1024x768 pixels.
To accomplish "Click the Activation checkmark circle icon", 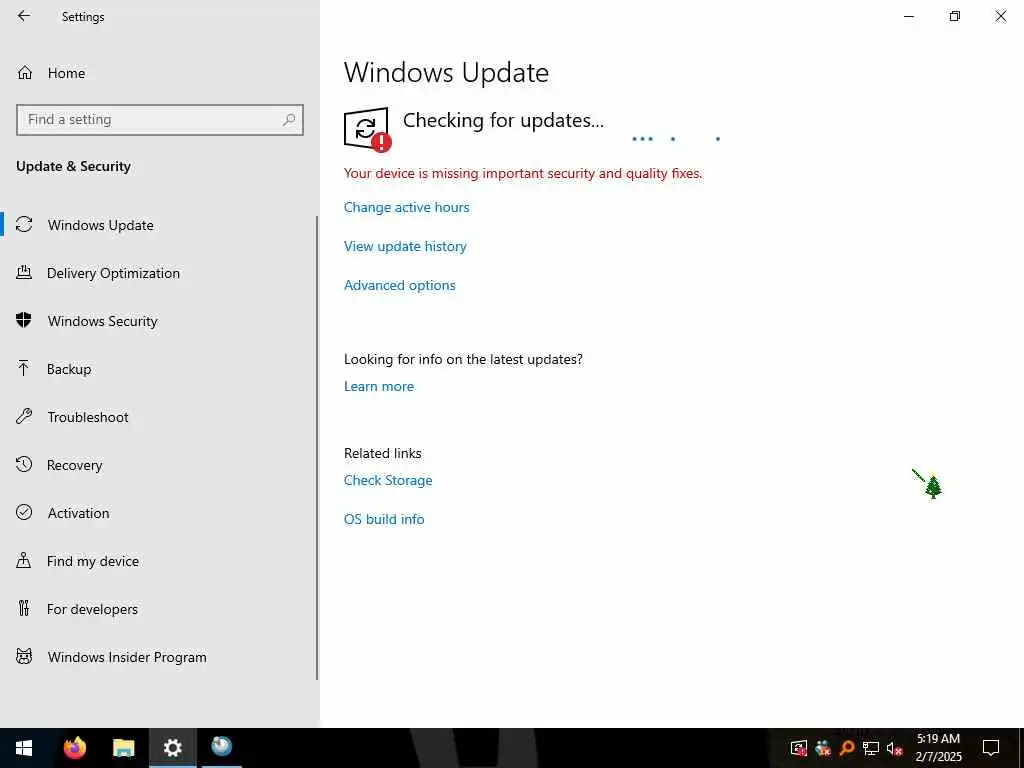I will (24, 512).
